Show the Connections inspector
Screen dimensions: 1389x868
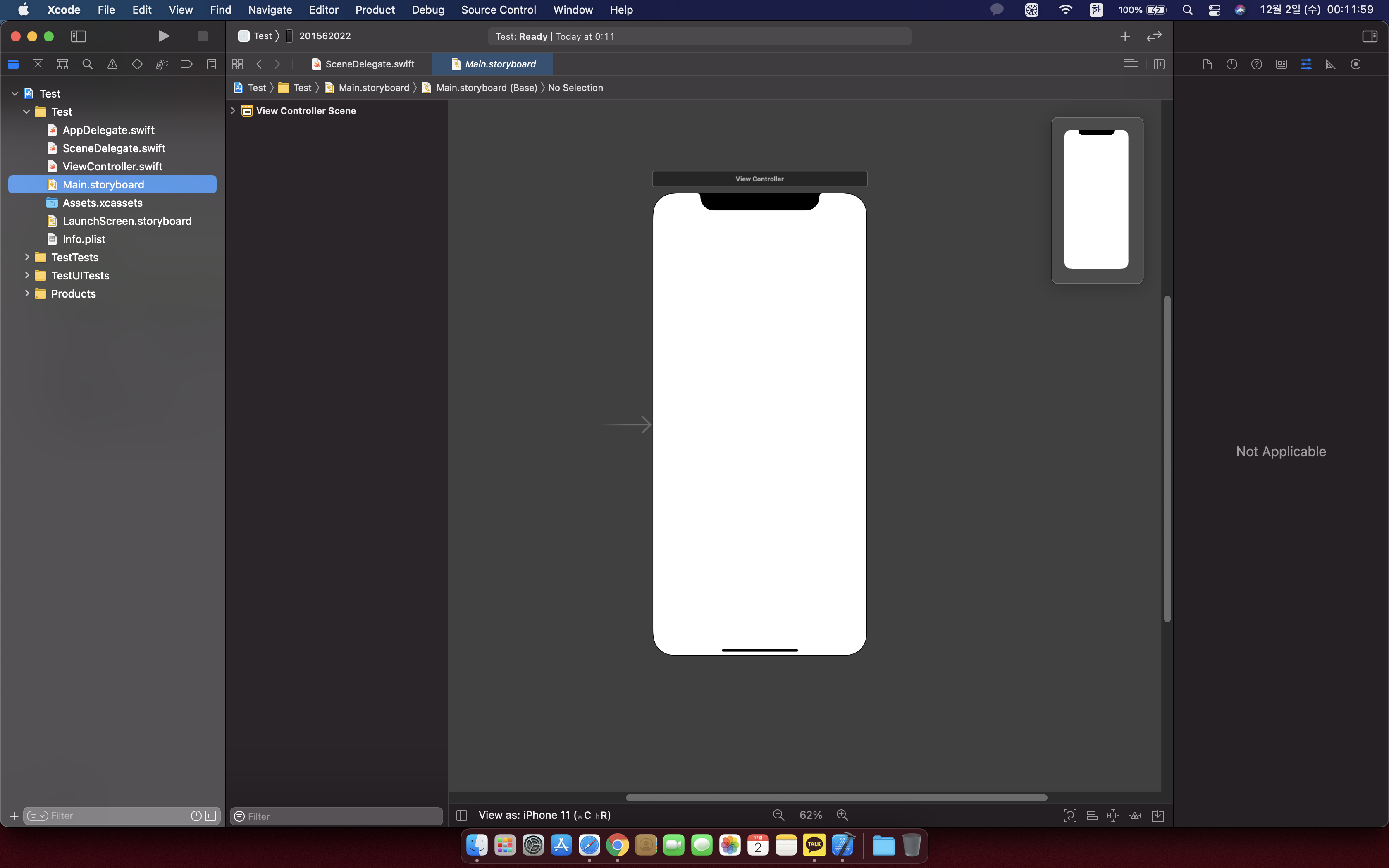click(1356, 64)
